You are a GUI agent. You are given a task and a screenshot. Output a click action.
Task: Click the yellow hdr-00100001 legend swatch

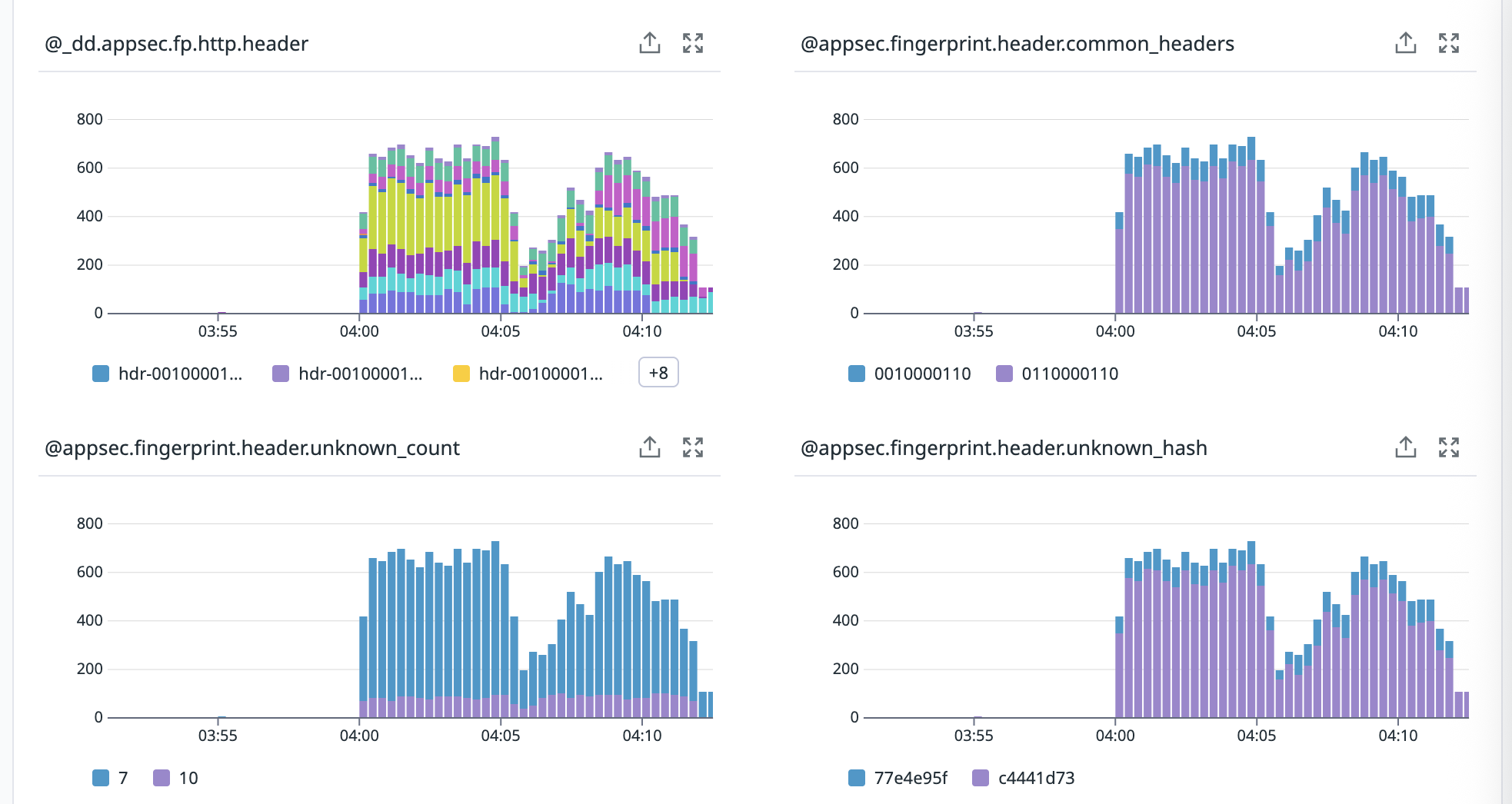pyautogui.click(x=461, y=374)
